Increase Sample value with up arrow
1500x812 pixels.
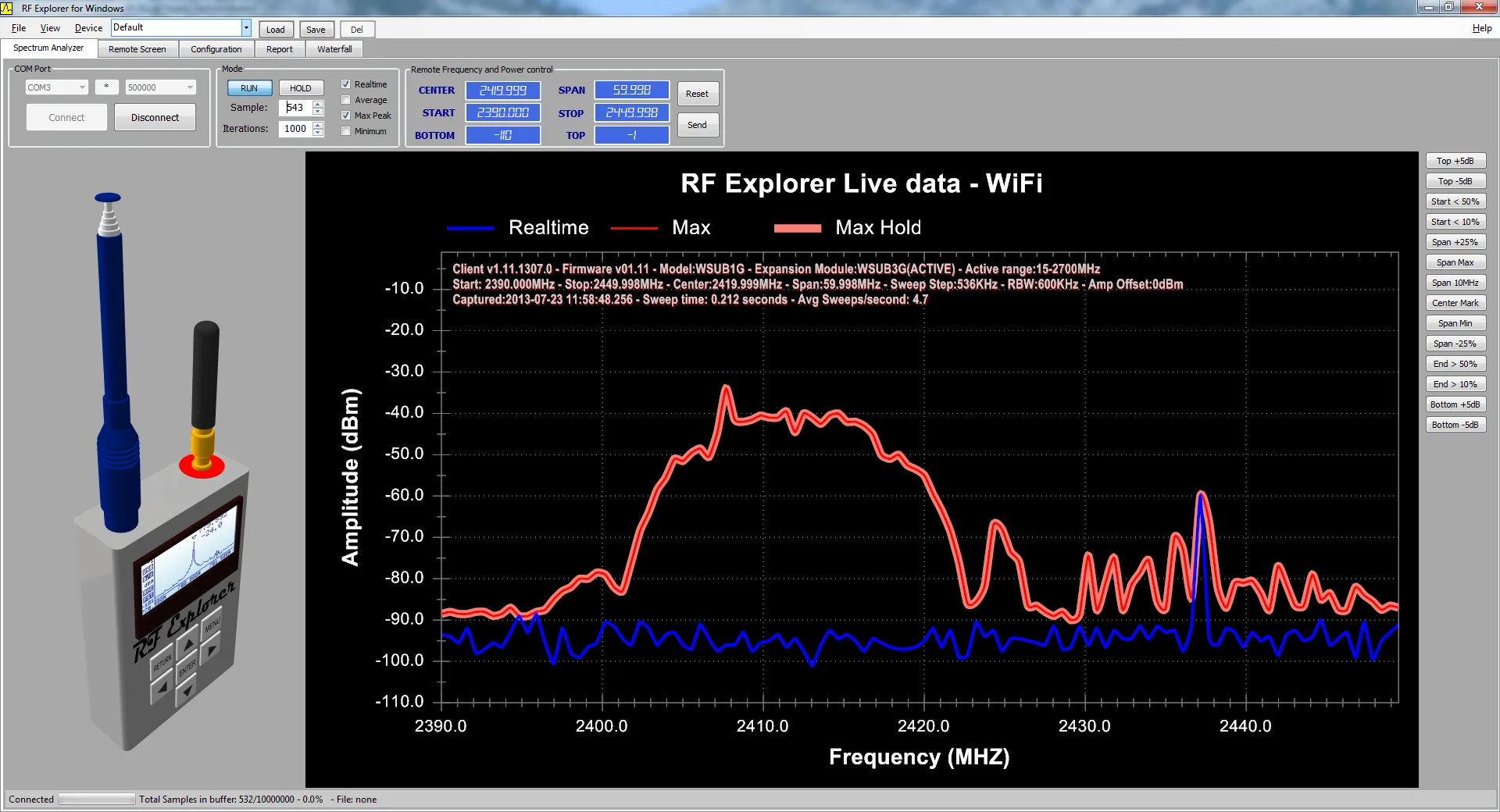(x=318, y=104)
